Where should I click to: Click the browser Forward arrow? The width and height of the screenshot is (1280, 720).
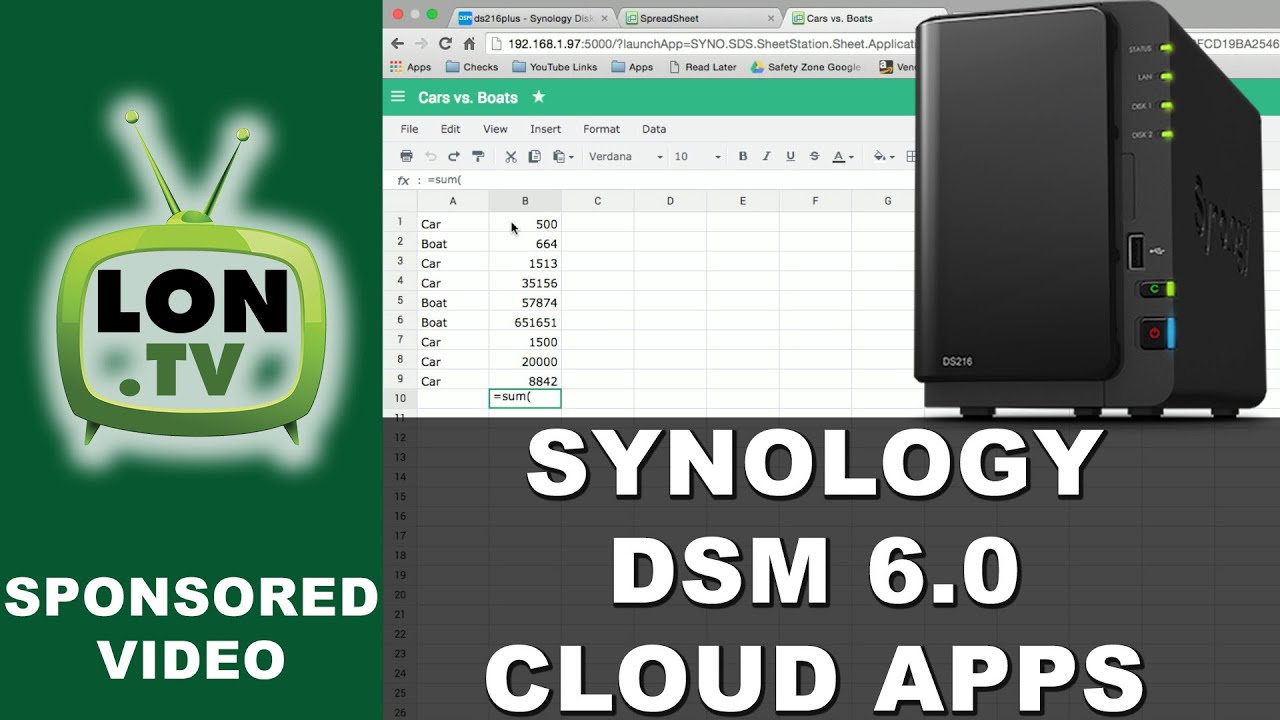click(x=421, y=43)
